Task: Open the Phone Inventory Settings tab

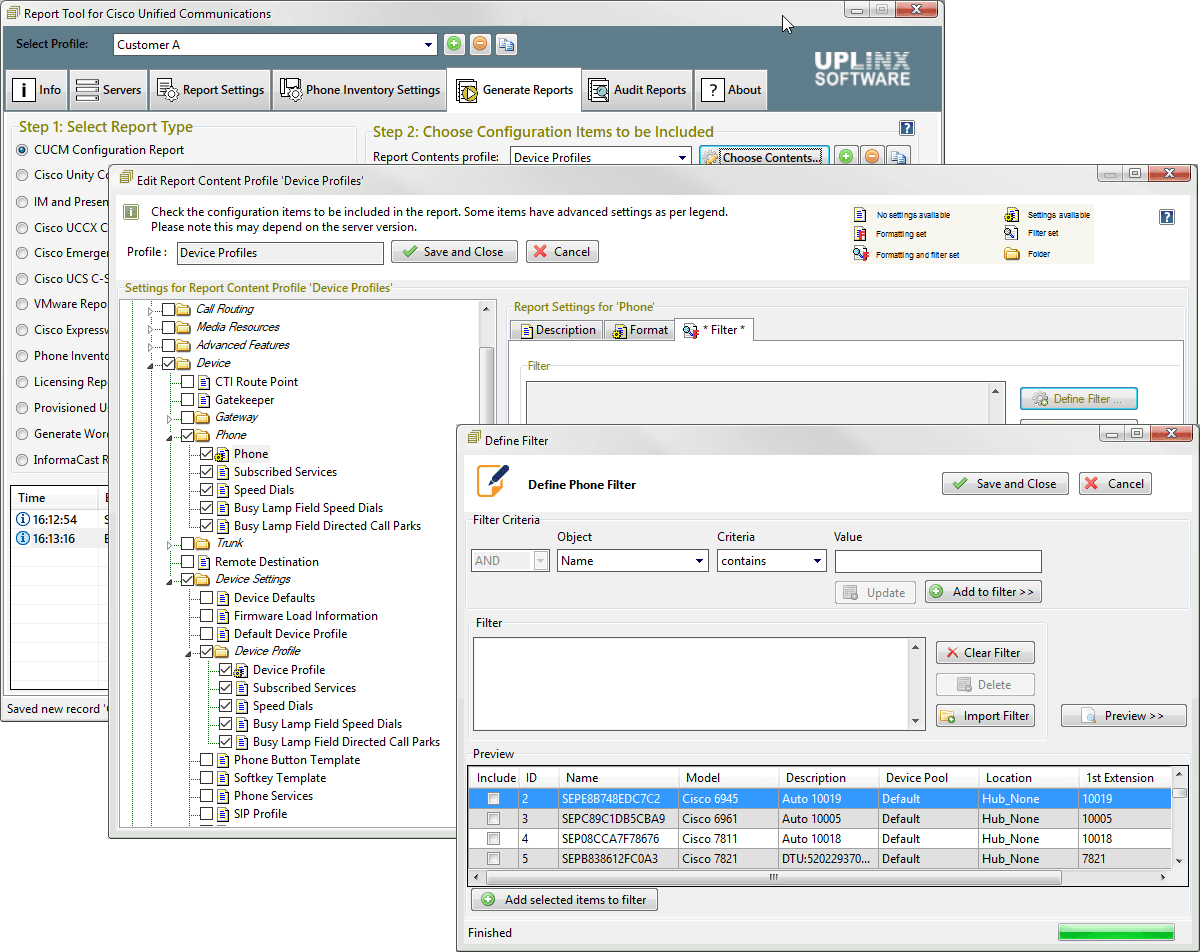Action: coord(360,90)
